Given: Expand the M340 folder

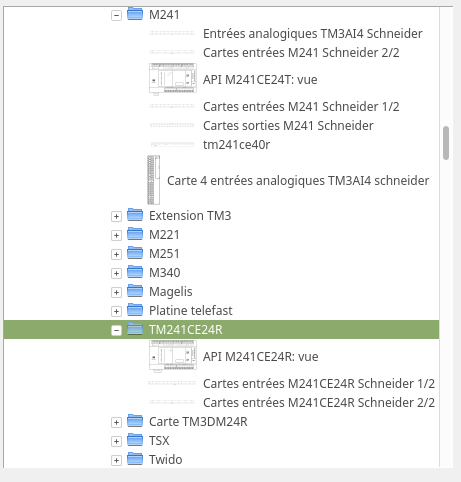Looking at the screenshot, I should point(116,273).
